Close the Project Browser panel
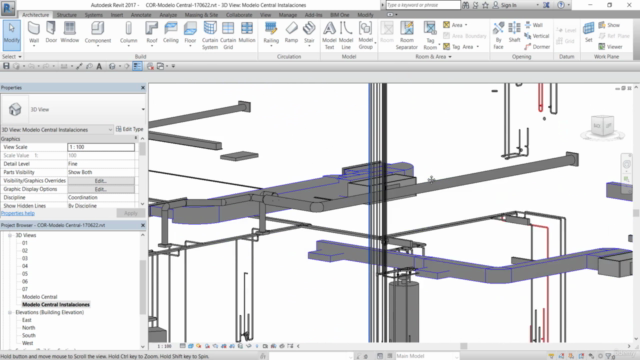This screenshot has width=640, height=360. click(143, 225)
